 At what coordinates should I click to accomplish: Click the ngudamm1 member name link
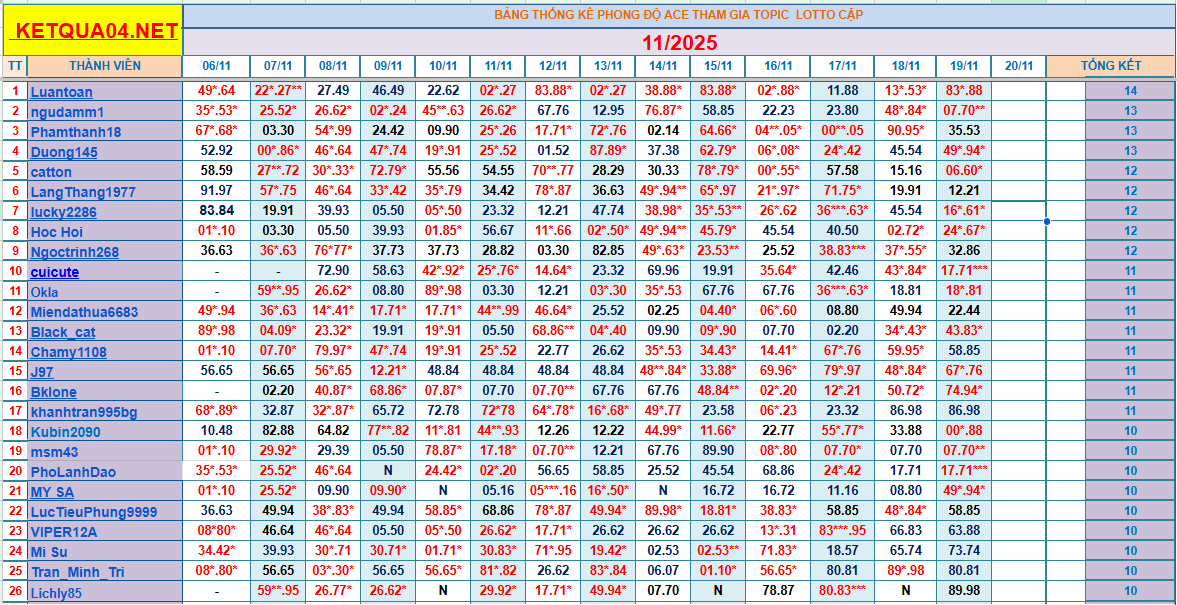click(x=67, y=112)
